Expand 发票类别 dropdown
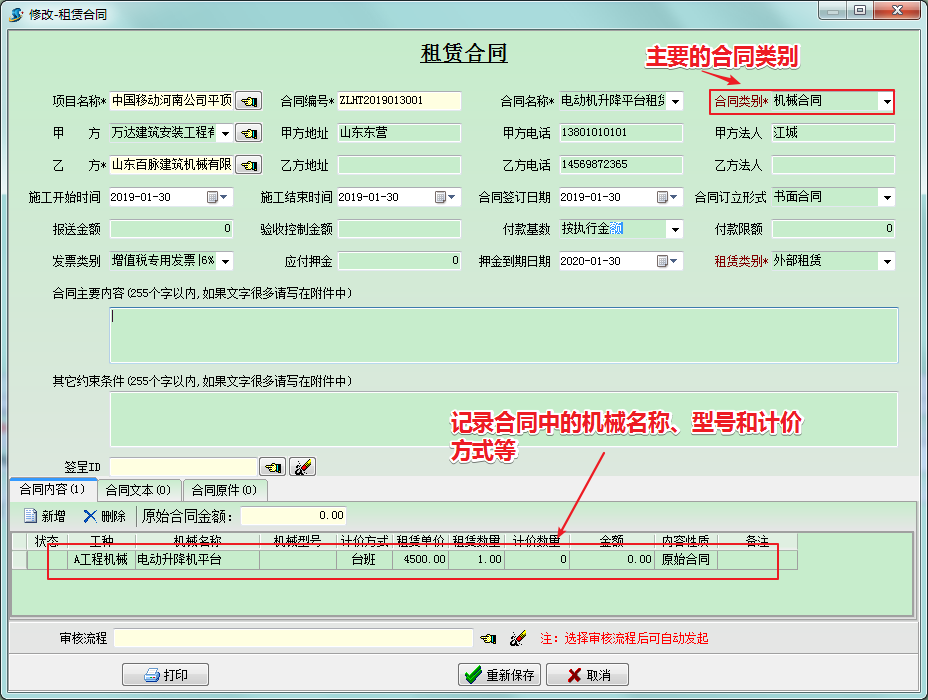Screen dimensions: 928x700 (x=225, y=261)
